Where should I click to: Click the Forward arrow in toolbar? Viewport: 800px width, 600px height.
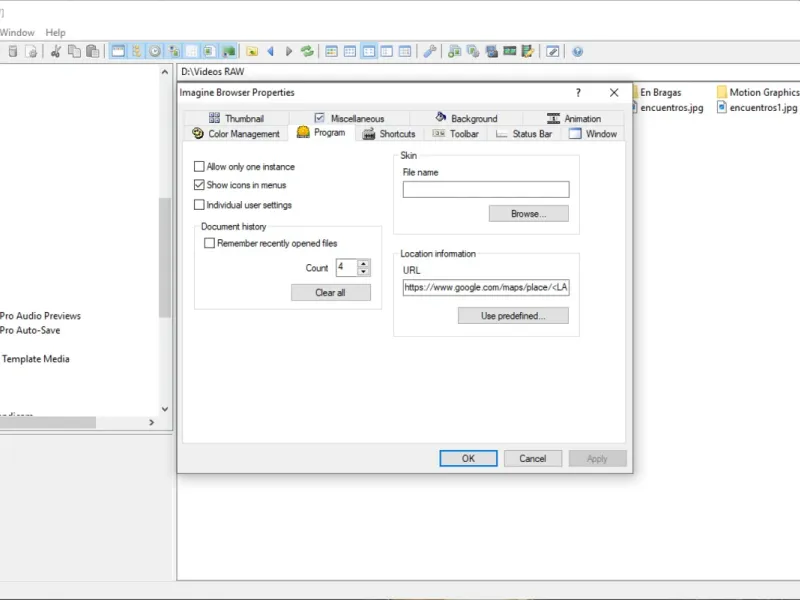click(x=289, y=52)
